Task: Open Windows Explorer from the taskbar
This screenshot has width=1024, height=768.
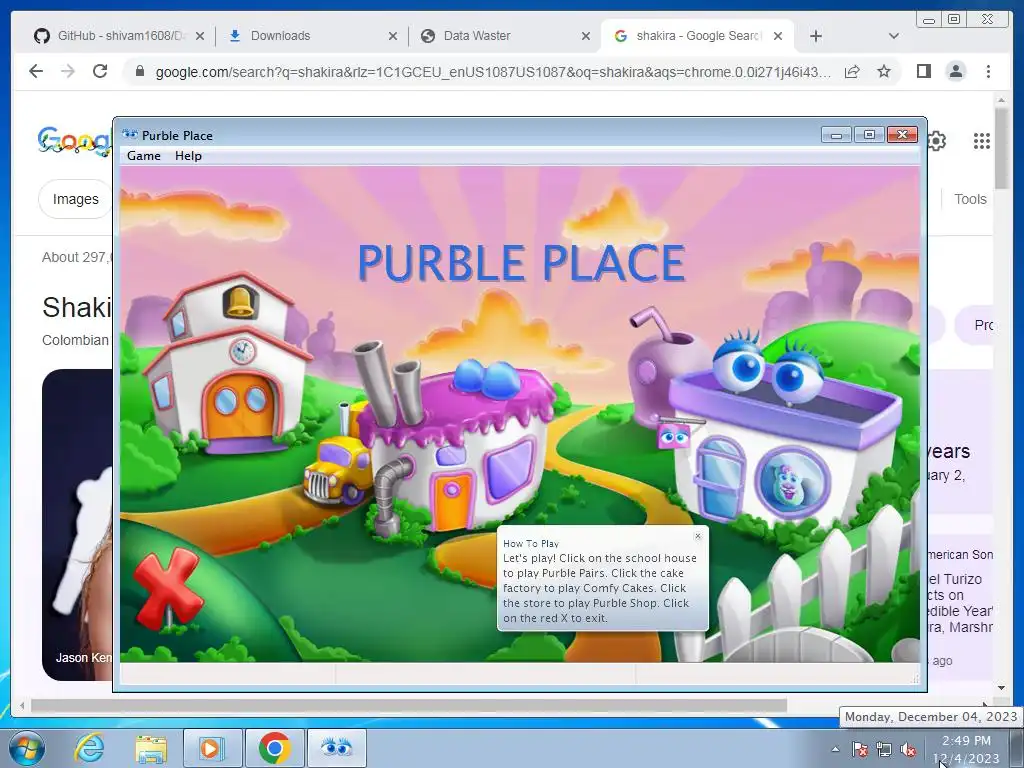Action: (151, 748)
